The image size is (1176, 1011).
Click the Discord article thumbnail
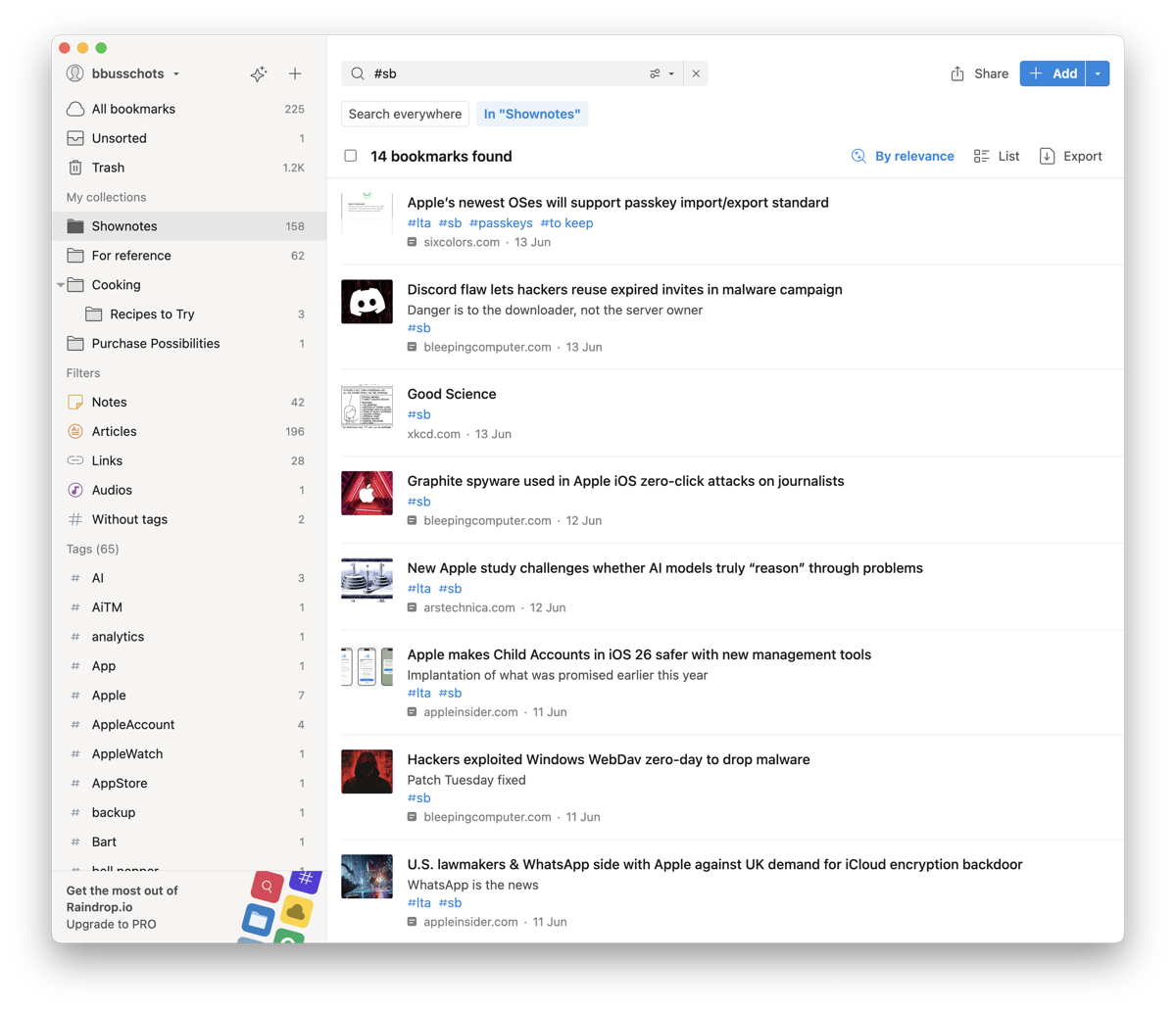[367, 302]
